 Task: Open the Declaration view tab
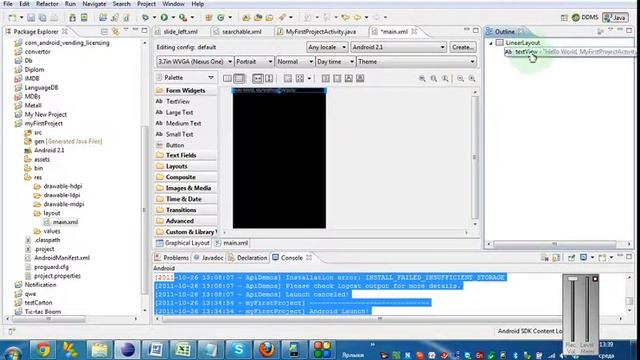click(x=248, y=258)
